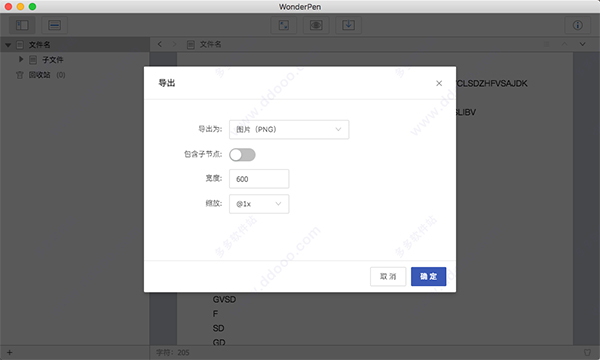Viewport: 600px width, 360px height.
Task: Click the export download toolbar icon
Action: click(x=348, y=25)
